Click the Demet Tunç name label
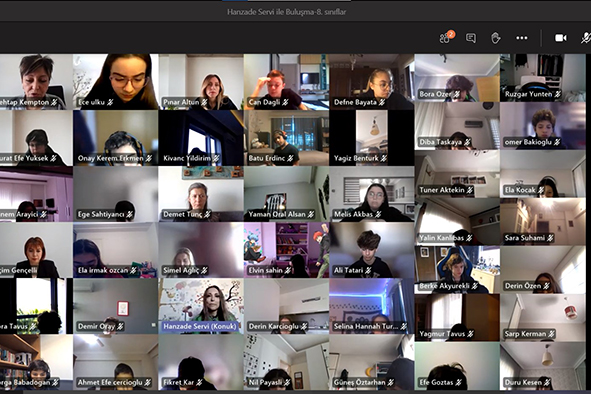This screenshot has width=591, height=394. click(183, 214)
